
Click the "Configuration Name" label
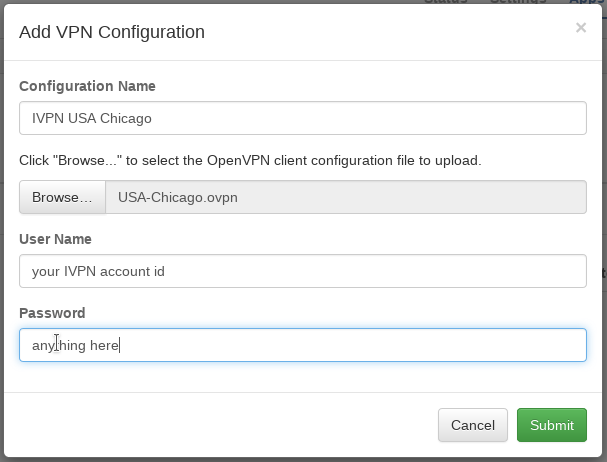[87, 86]
